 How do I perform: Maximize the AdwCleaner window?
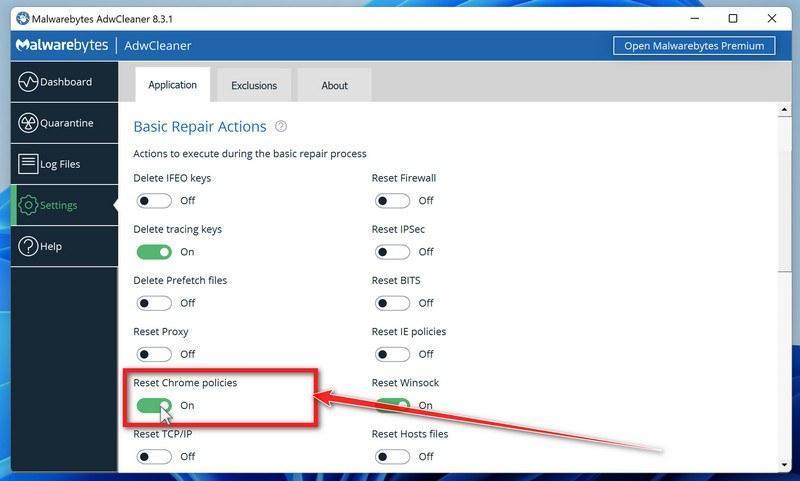[x=733, y=19]
